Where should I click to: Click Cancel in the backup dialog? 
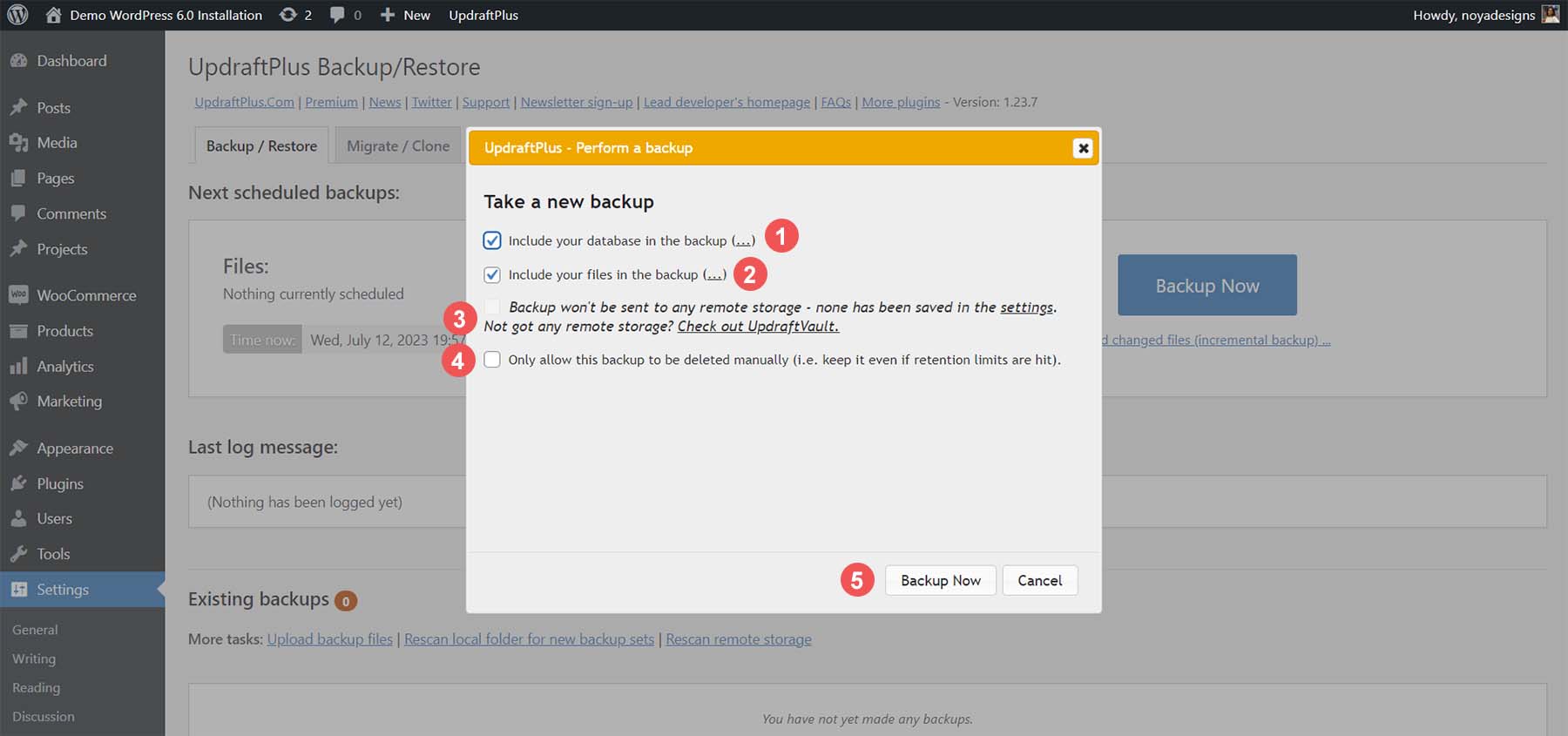[1040, 580]
